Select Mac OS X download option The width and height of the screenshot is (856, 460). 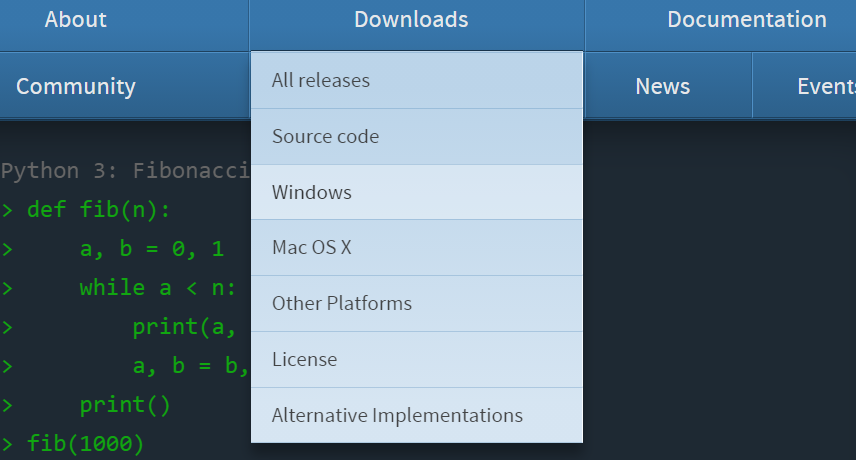pyautogui.click(x=417, y=248)
